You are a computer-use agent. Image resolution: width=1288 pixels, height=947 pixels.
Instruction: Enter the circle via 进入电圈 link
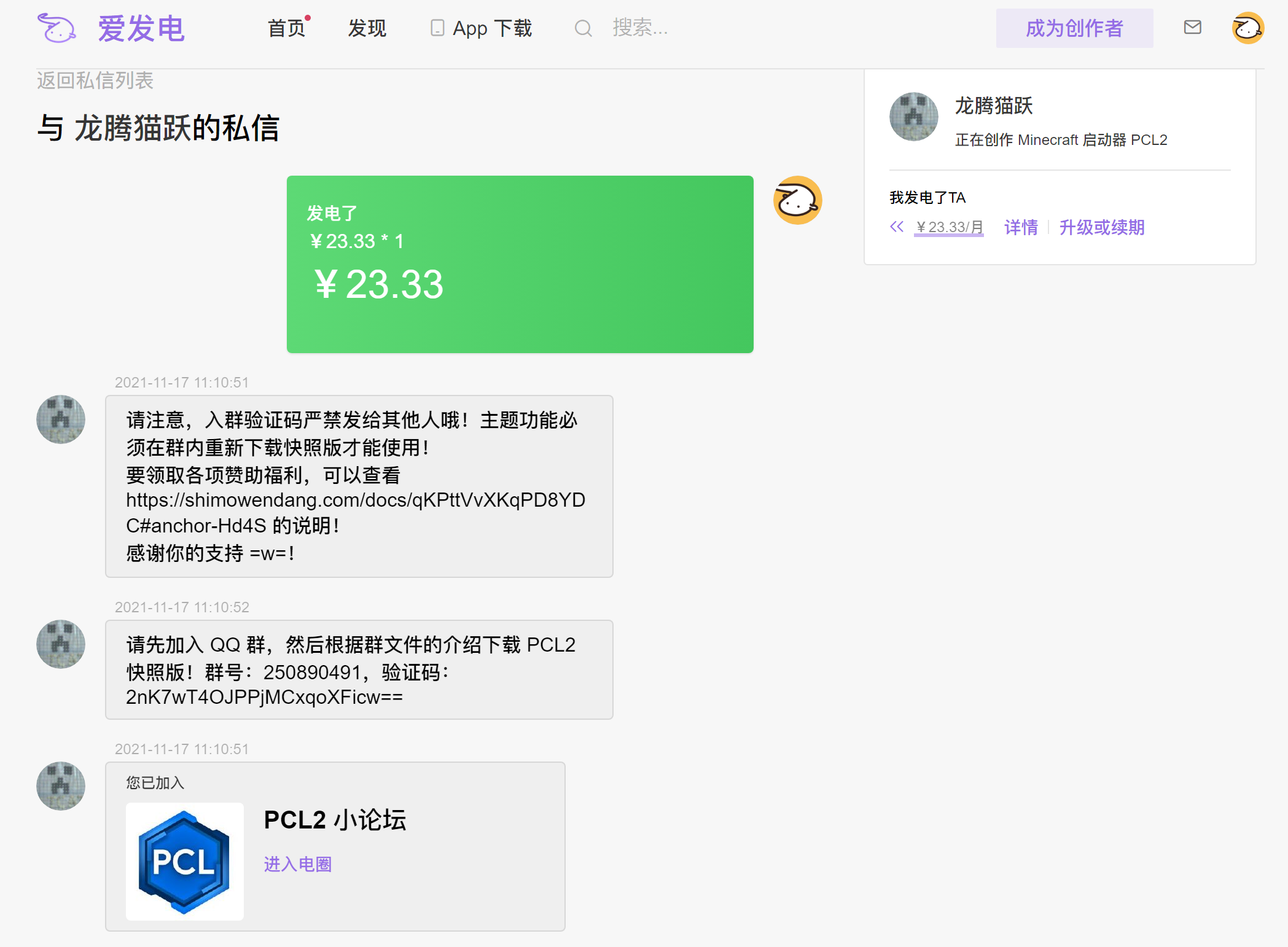point(297,864)
